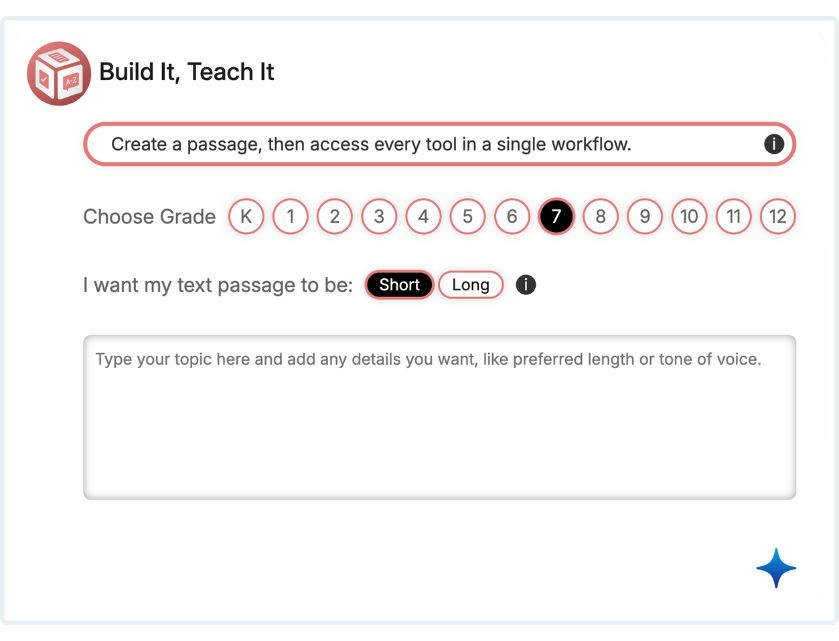839x641 pixels.
Task: Click the selected grade 7 button
Action: [x=556, y=217]
